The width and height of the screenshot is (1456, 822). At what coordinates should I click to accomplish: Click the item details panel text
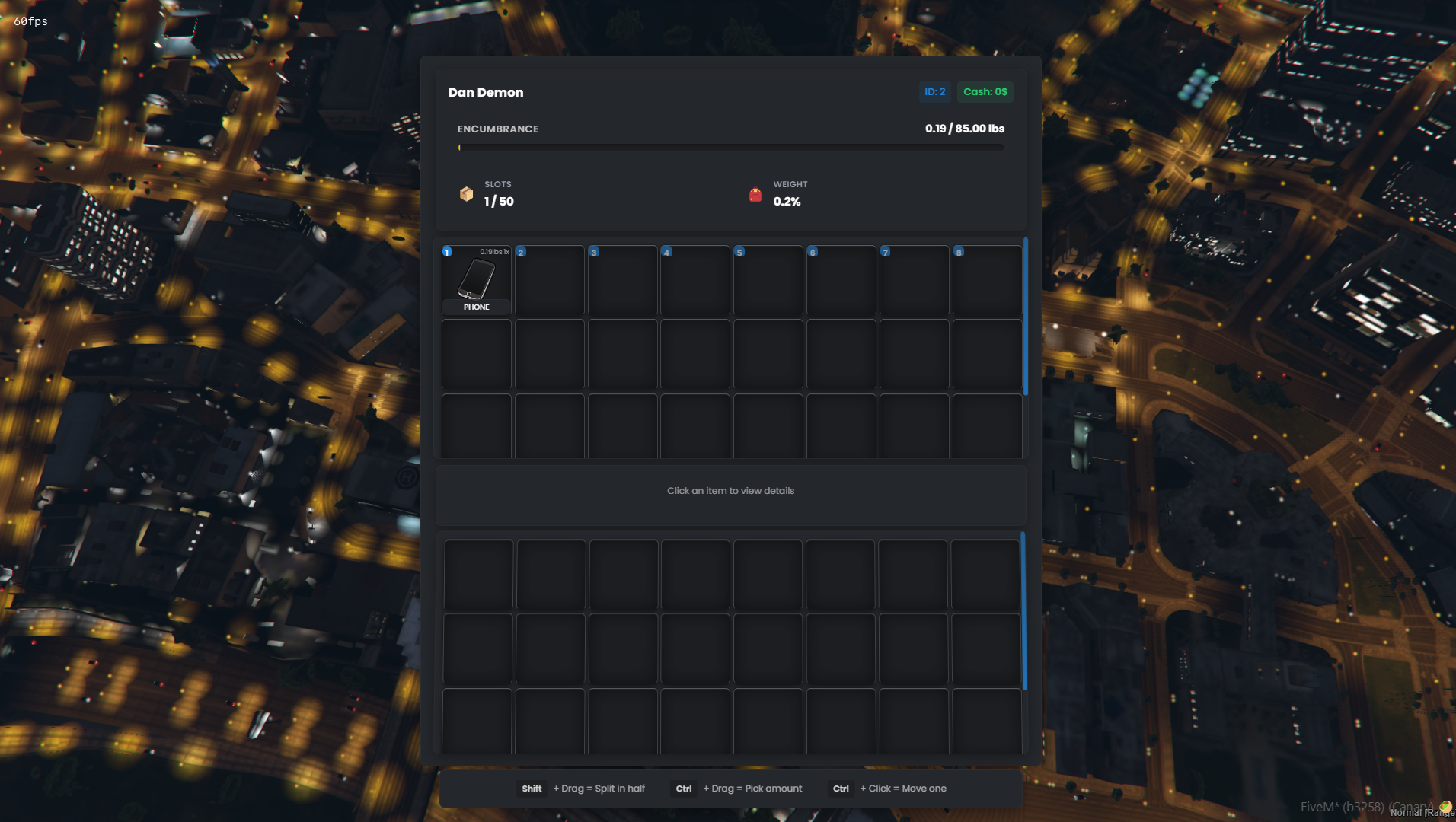pos(730,491)
